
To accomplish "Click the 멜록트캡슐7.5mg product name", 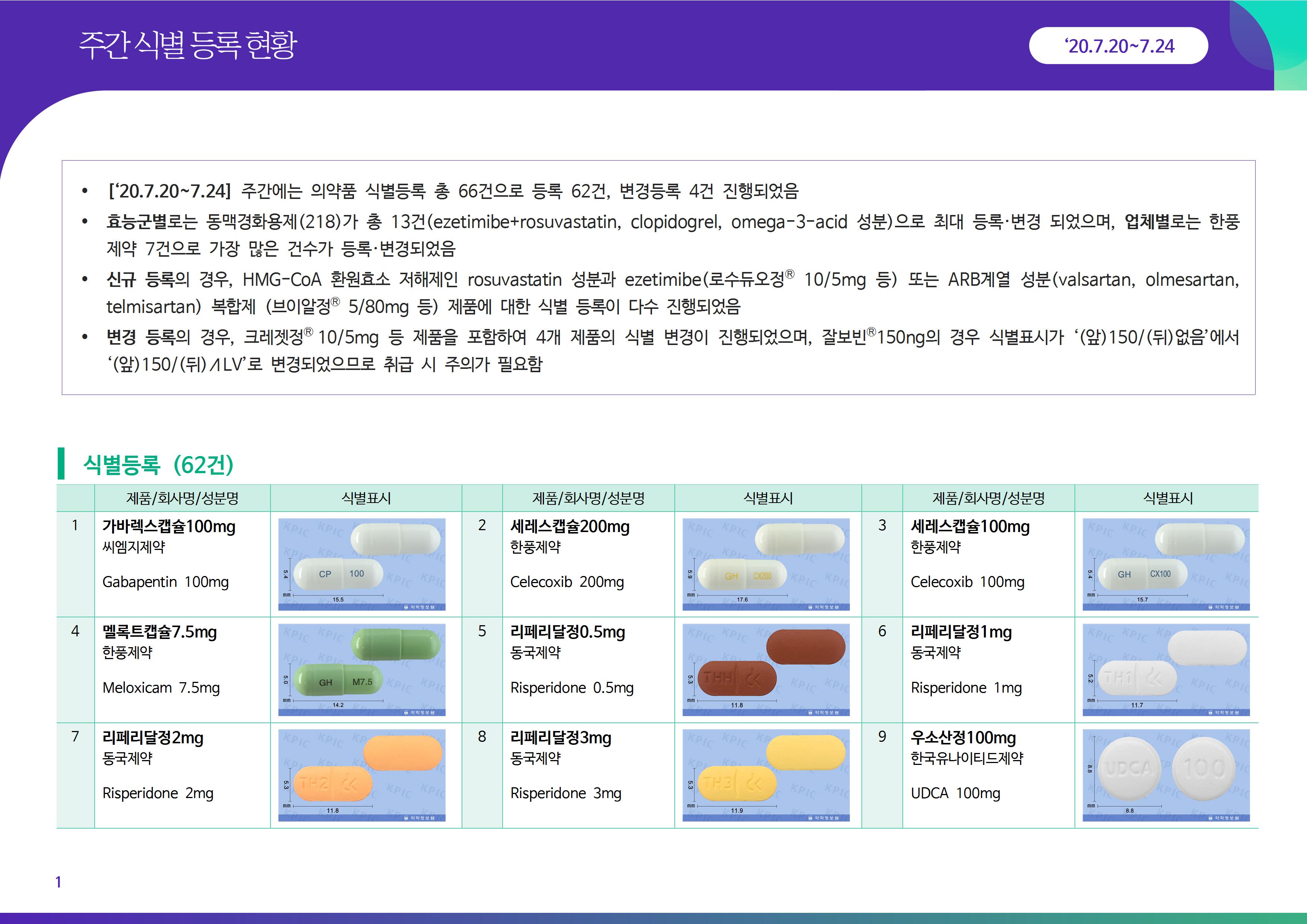I will point(159,632).
